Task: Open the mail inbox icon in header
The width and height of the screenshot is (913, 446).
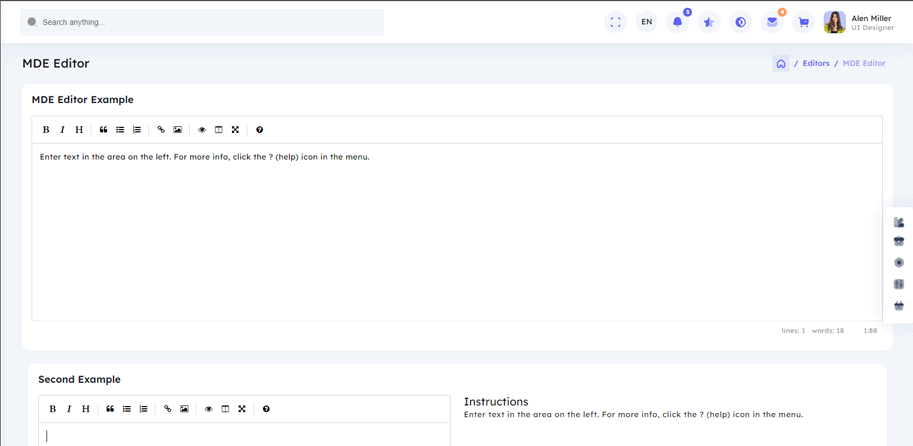Action: point(772,22)
